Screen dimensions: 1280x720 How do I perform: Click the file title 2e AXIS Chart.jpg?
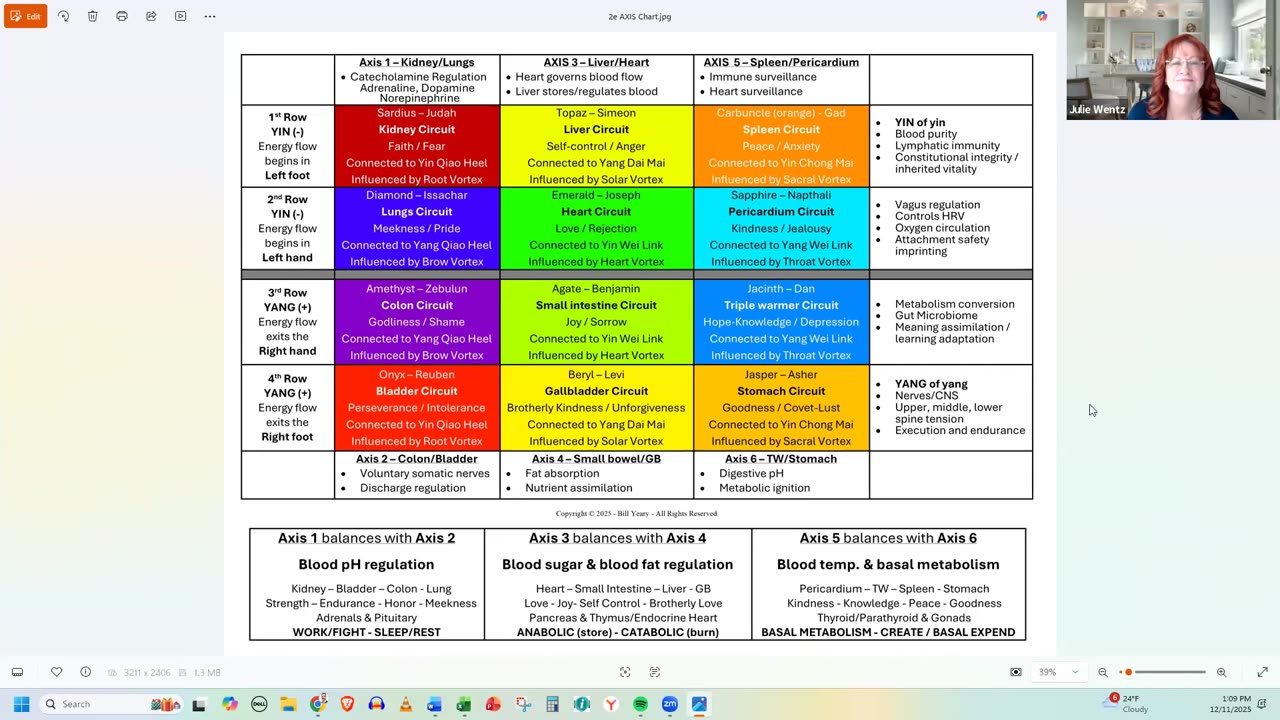click(640, 16)
